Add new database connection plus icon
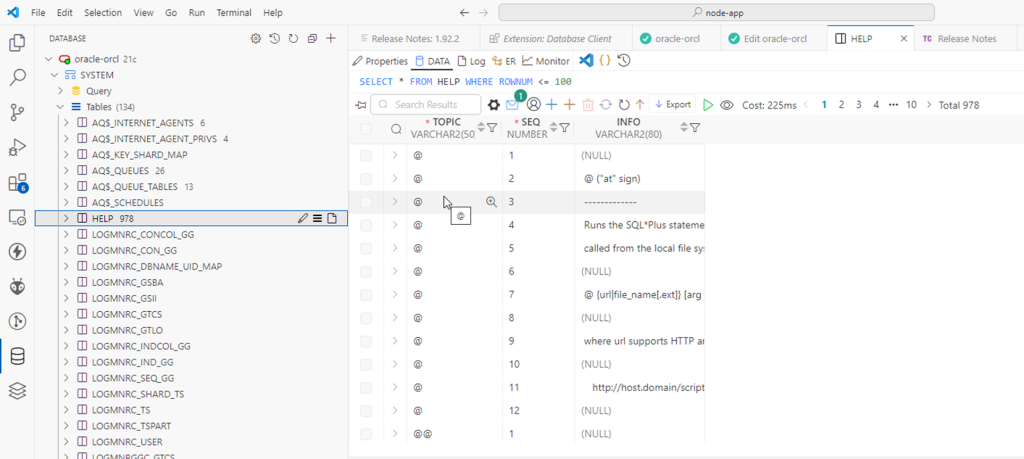 [331, 38]
